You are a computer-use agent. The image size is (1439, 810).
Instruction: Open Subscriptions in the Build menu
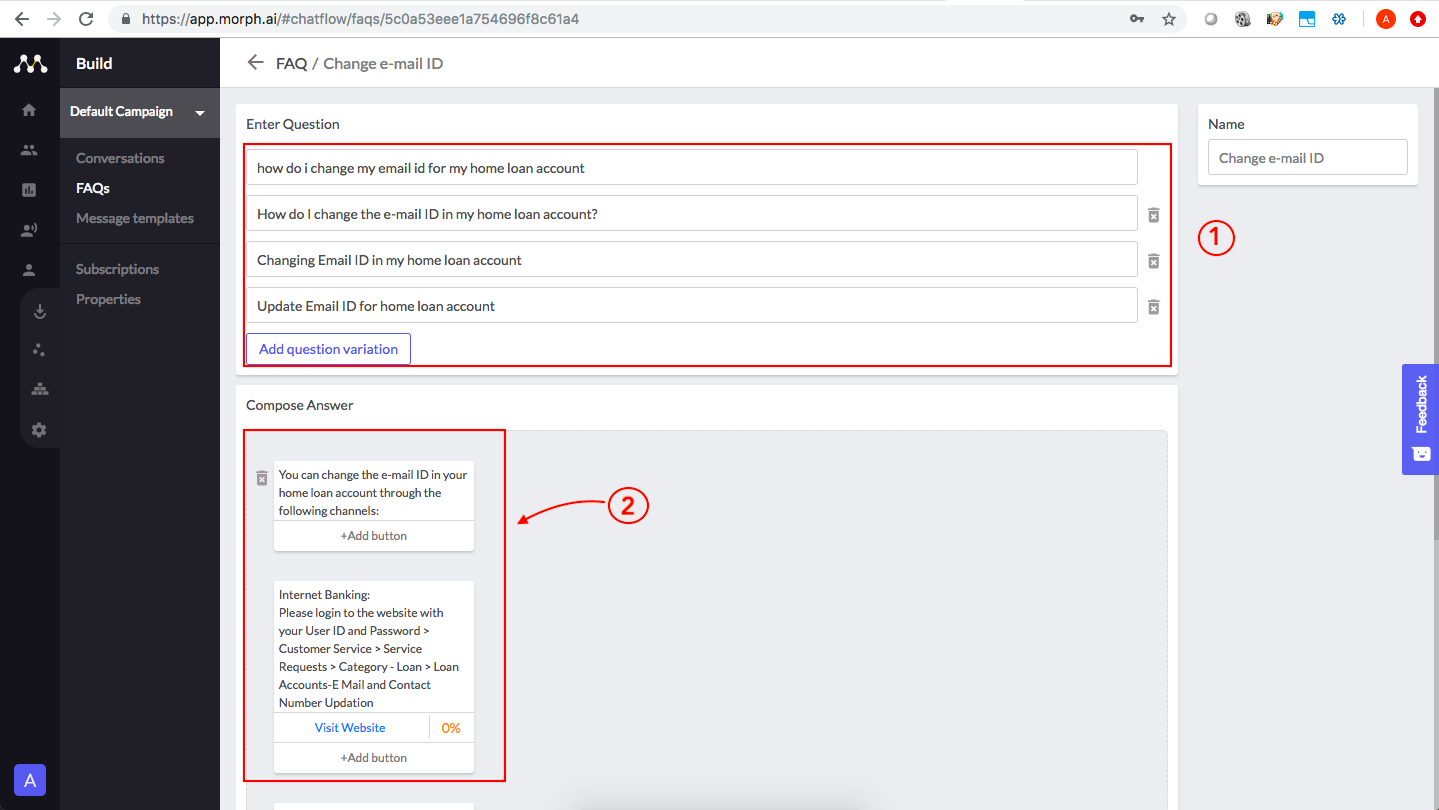117,269
